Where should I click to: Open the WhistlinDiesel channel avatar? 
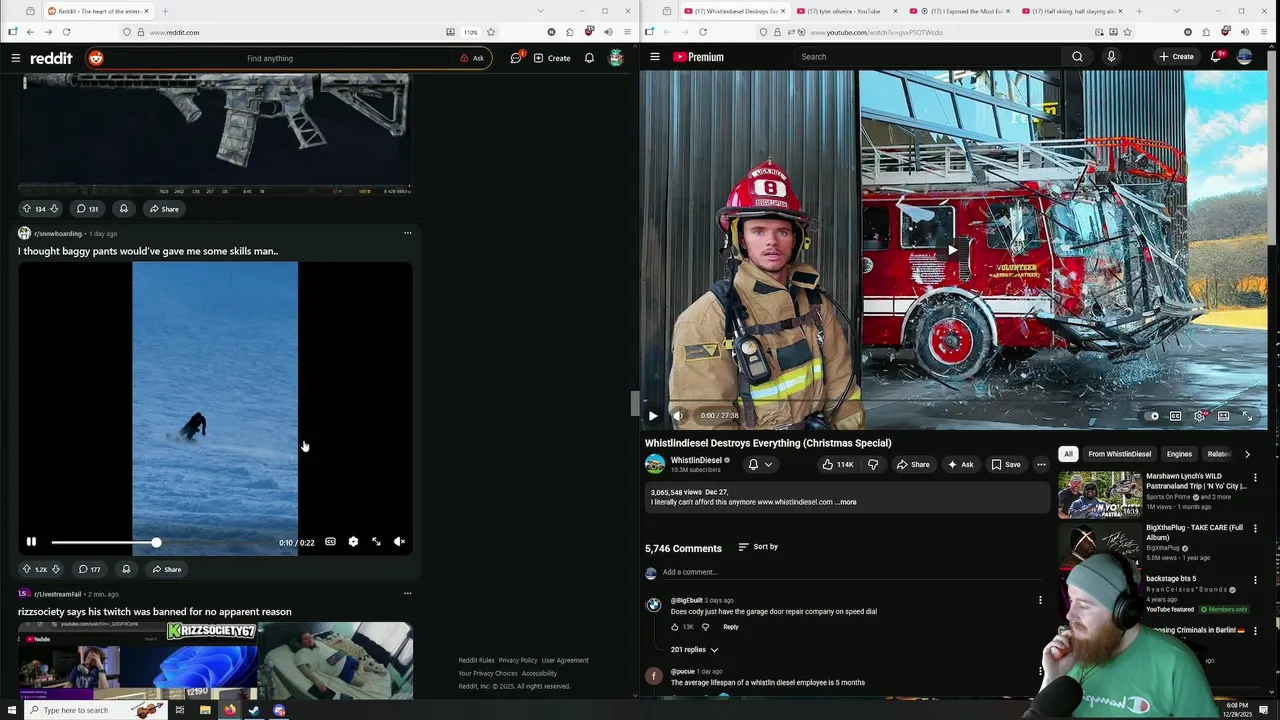[655, 464]
